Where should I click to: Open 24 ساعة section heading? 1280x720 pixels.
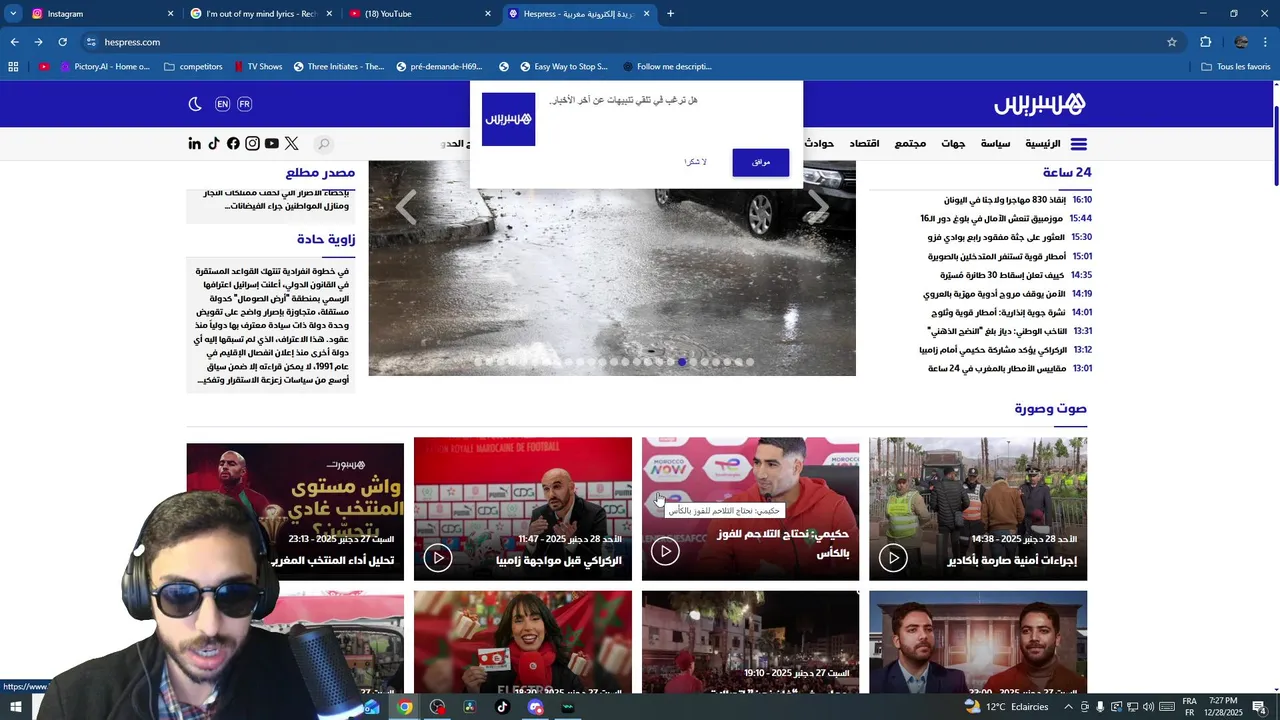pos(1067,172)
